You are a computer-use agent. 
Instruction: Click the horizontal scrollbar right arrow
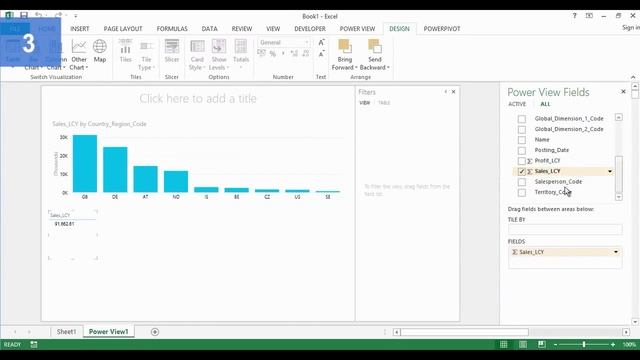(x=626, y=332)
